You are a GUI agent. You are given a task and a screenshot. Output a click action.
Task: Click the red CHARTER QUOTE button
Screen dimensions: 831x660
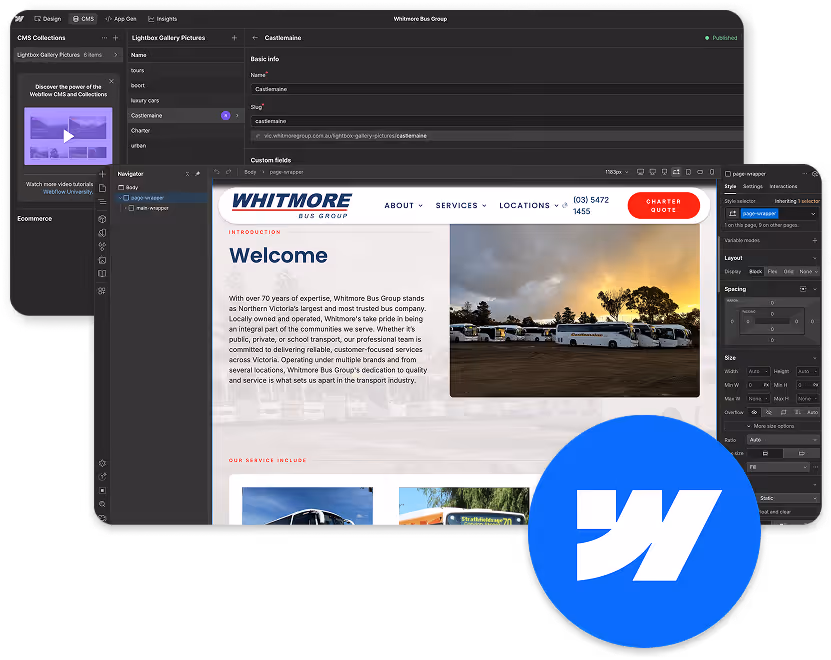664,205
